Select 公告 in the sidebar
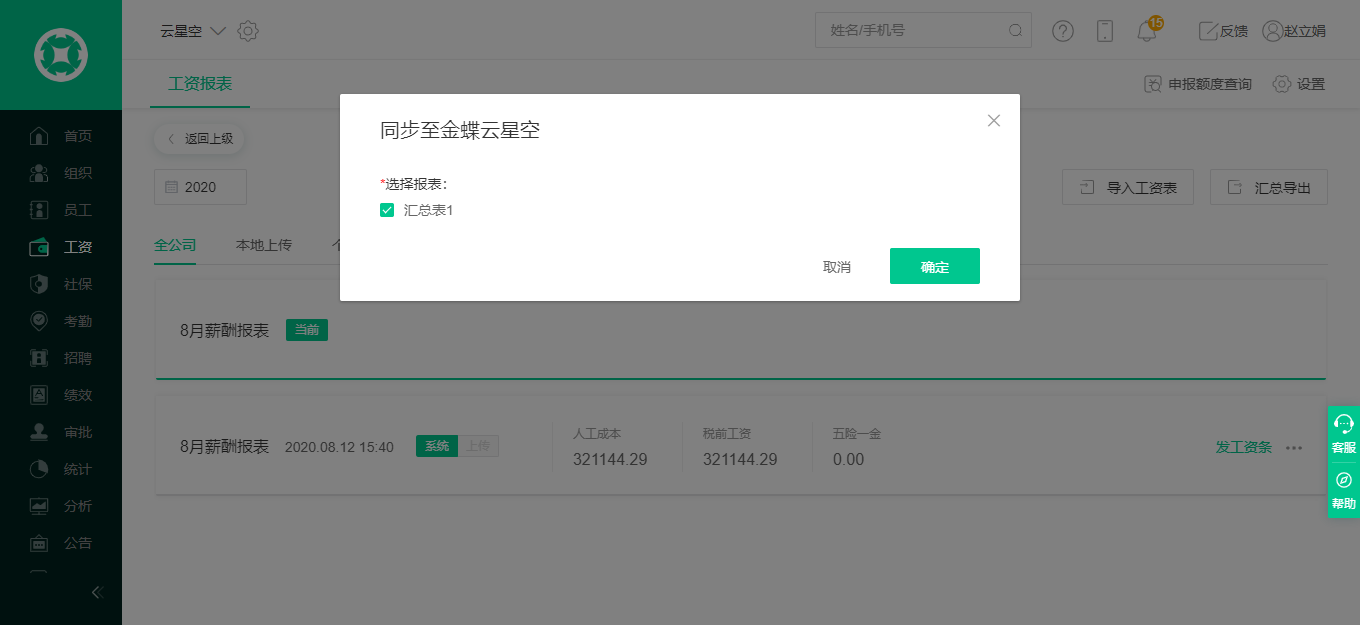This screenshot has width=1360, height=625. coord(61,543)
